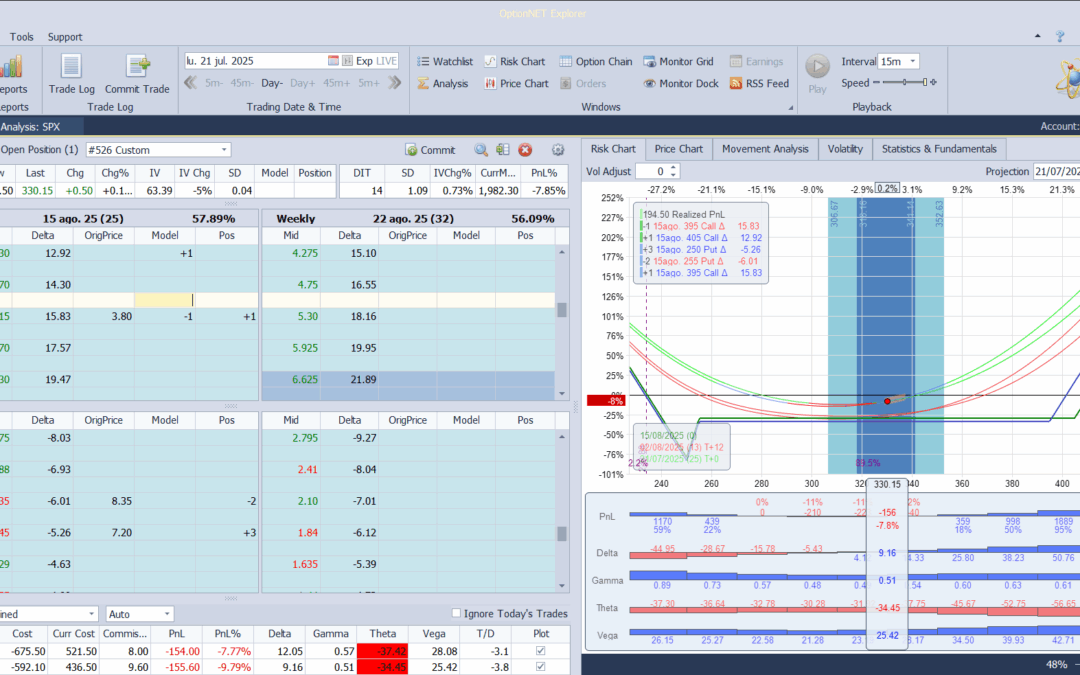Toggle Plot checkbox for -154.00 row

541,651
